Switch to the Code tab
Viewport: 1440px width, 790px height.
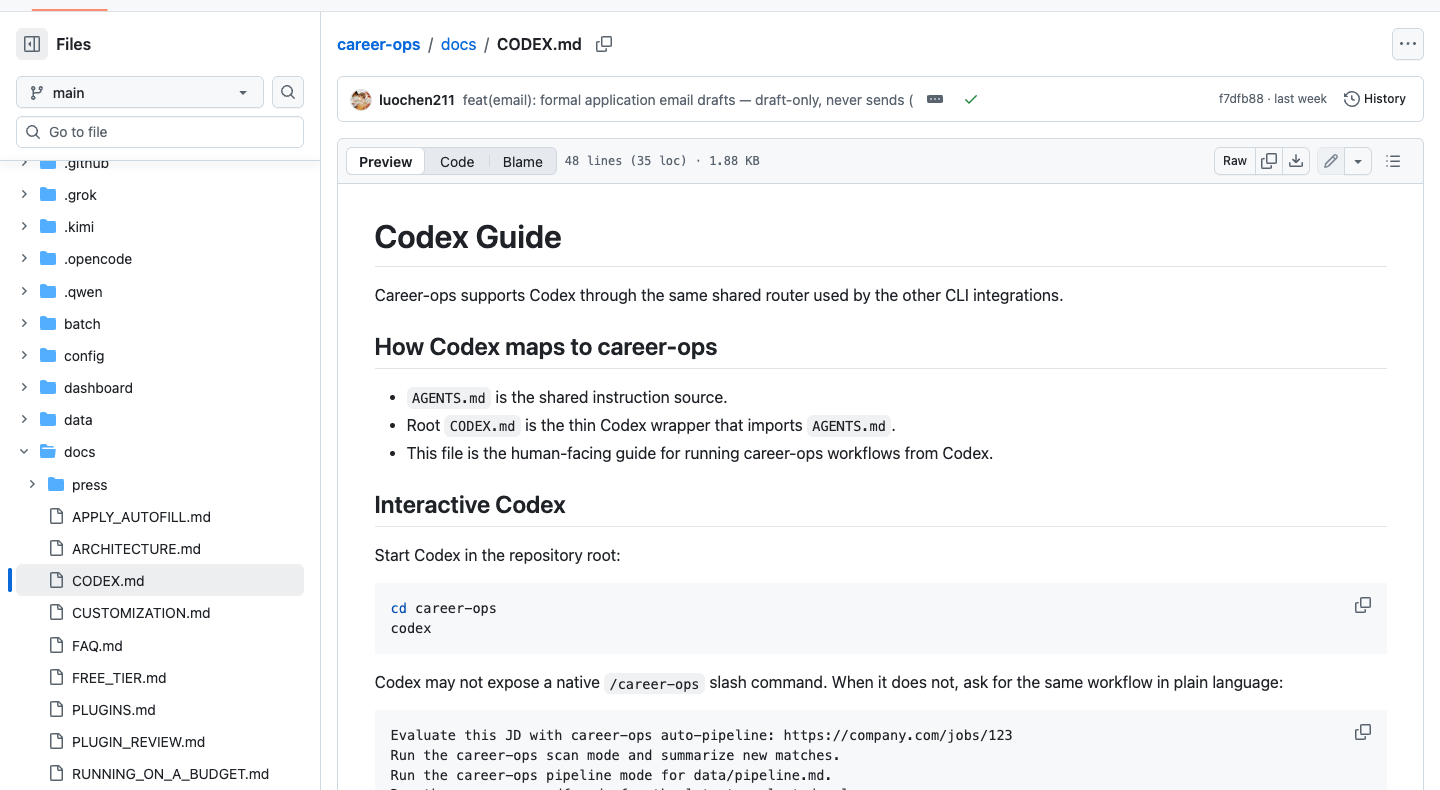[x=457, y=161]
